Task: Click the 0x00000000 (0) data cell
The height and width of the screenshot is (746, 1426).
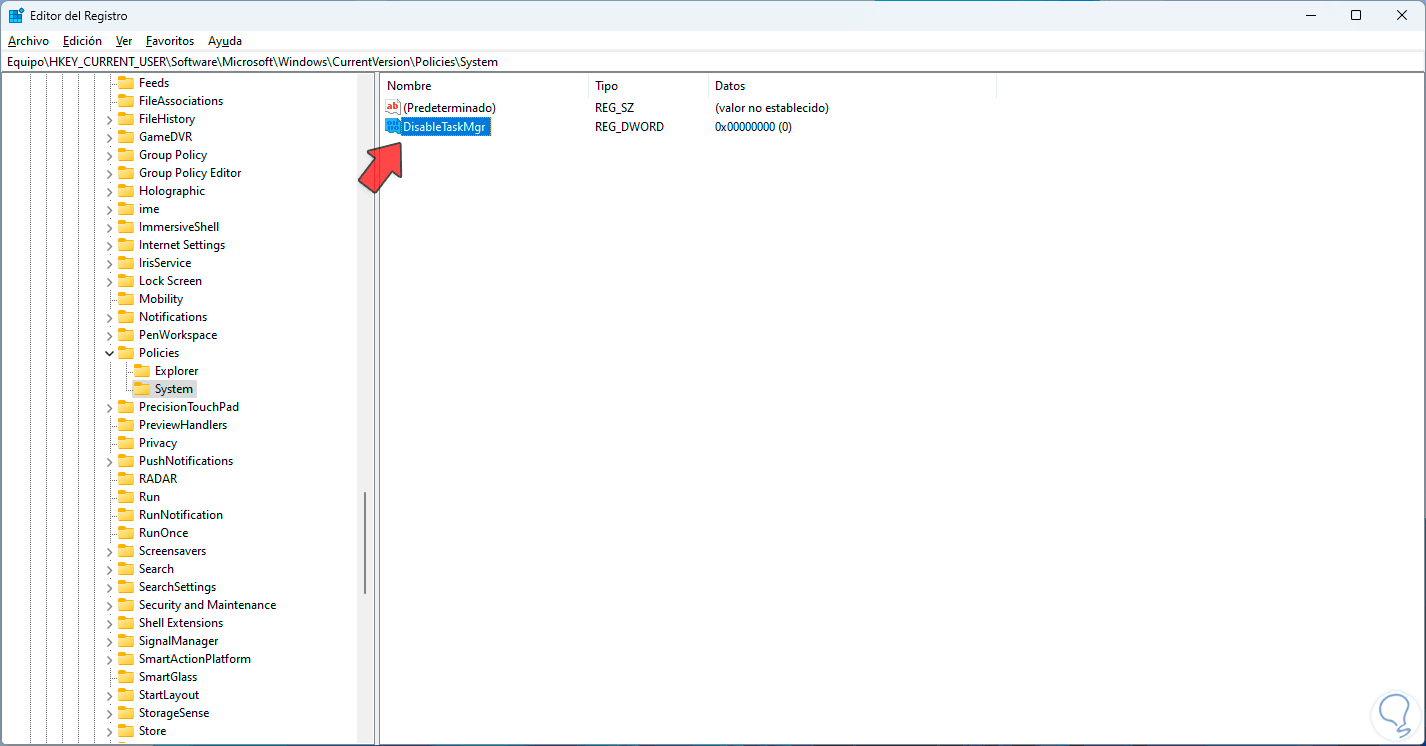Action: point(753,127)
